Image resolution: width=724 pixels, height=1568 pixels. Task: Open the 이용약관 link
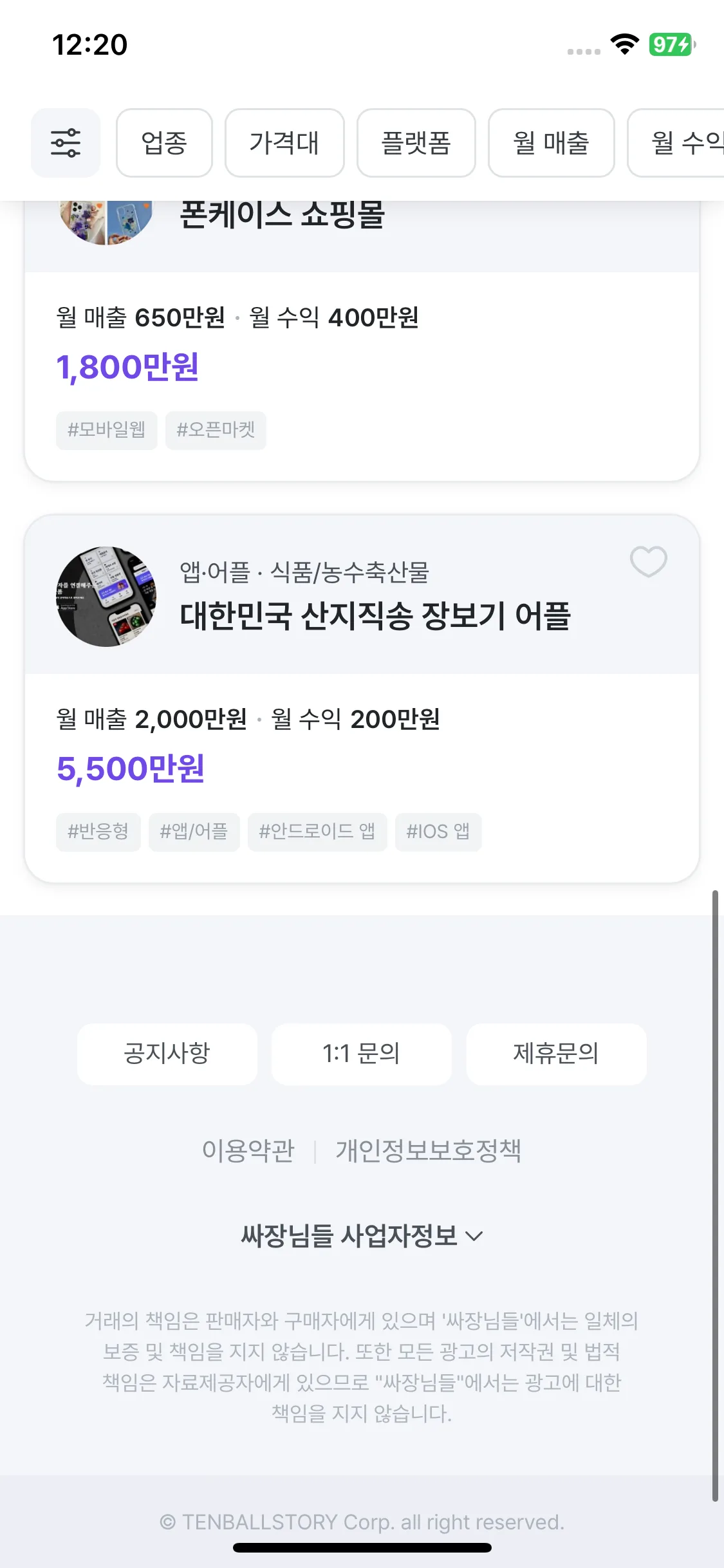(x=248, y=1150)
